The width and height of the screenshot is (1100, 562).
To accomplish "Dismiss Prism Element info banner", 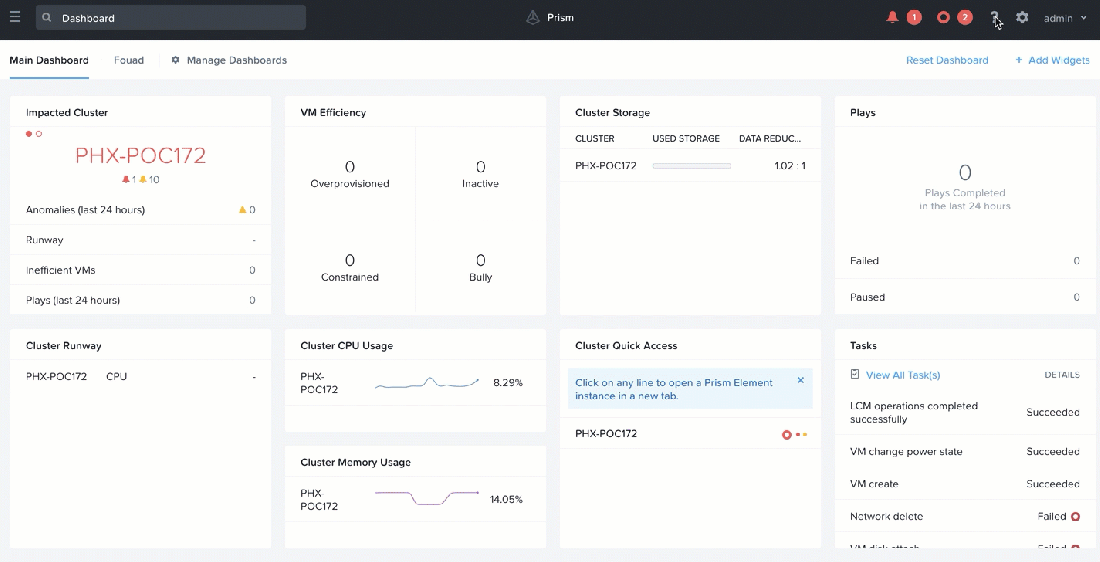I will click(x=800, y=380).
